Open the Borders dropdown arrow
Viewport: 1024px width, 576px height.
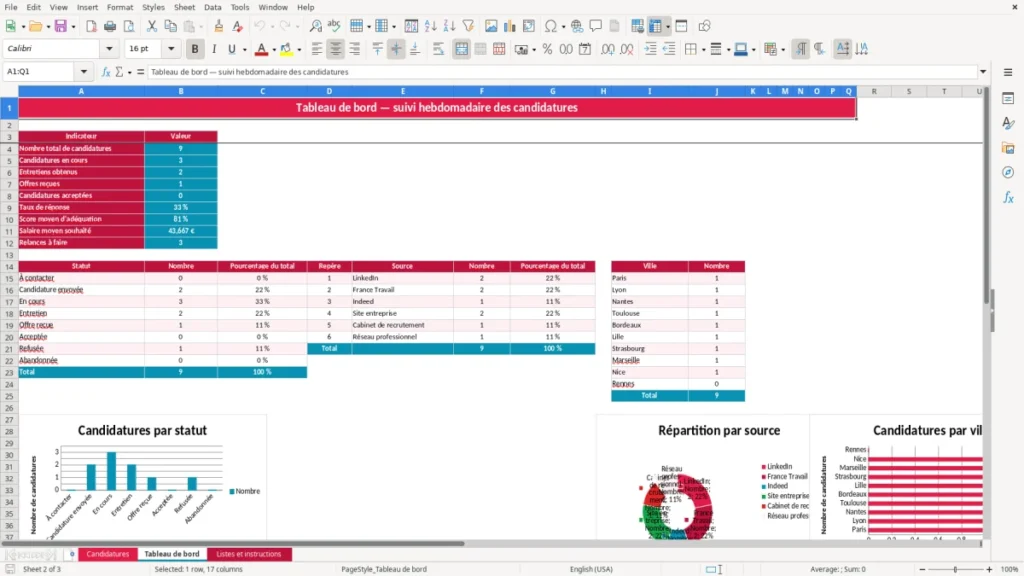tap(703, 50)
